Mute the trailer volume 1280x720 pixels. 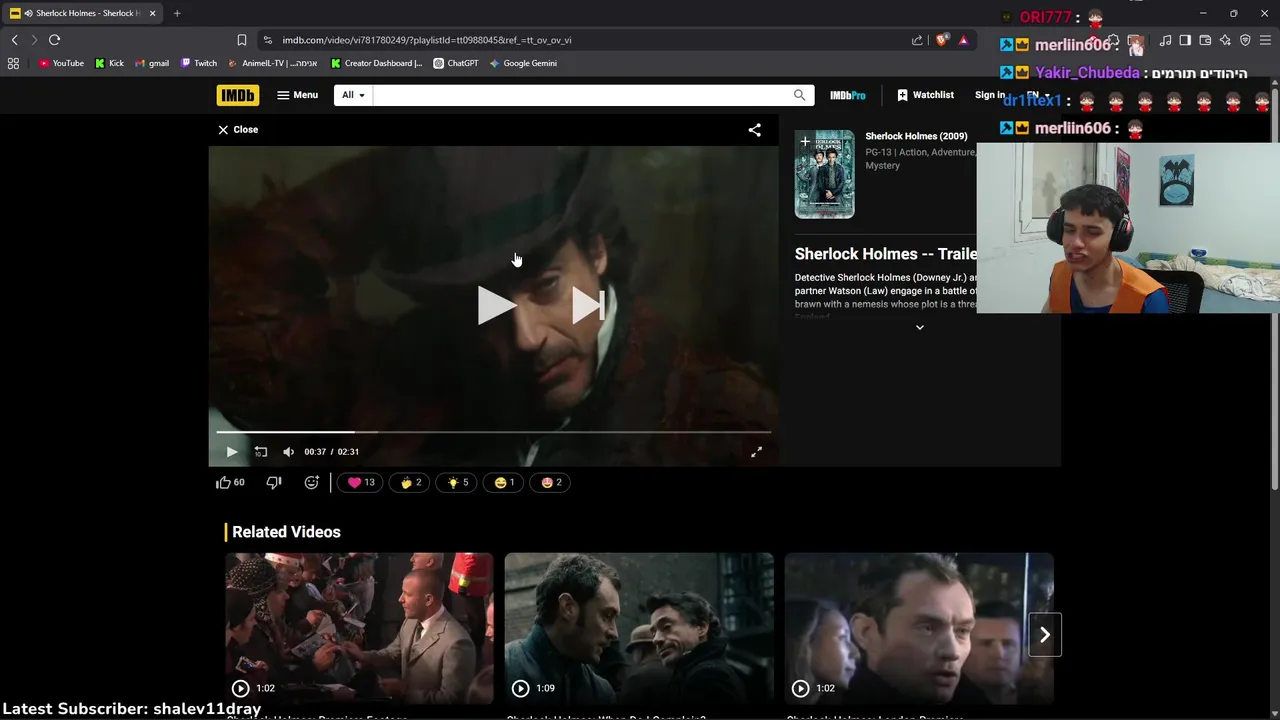(x=288, y=452)
